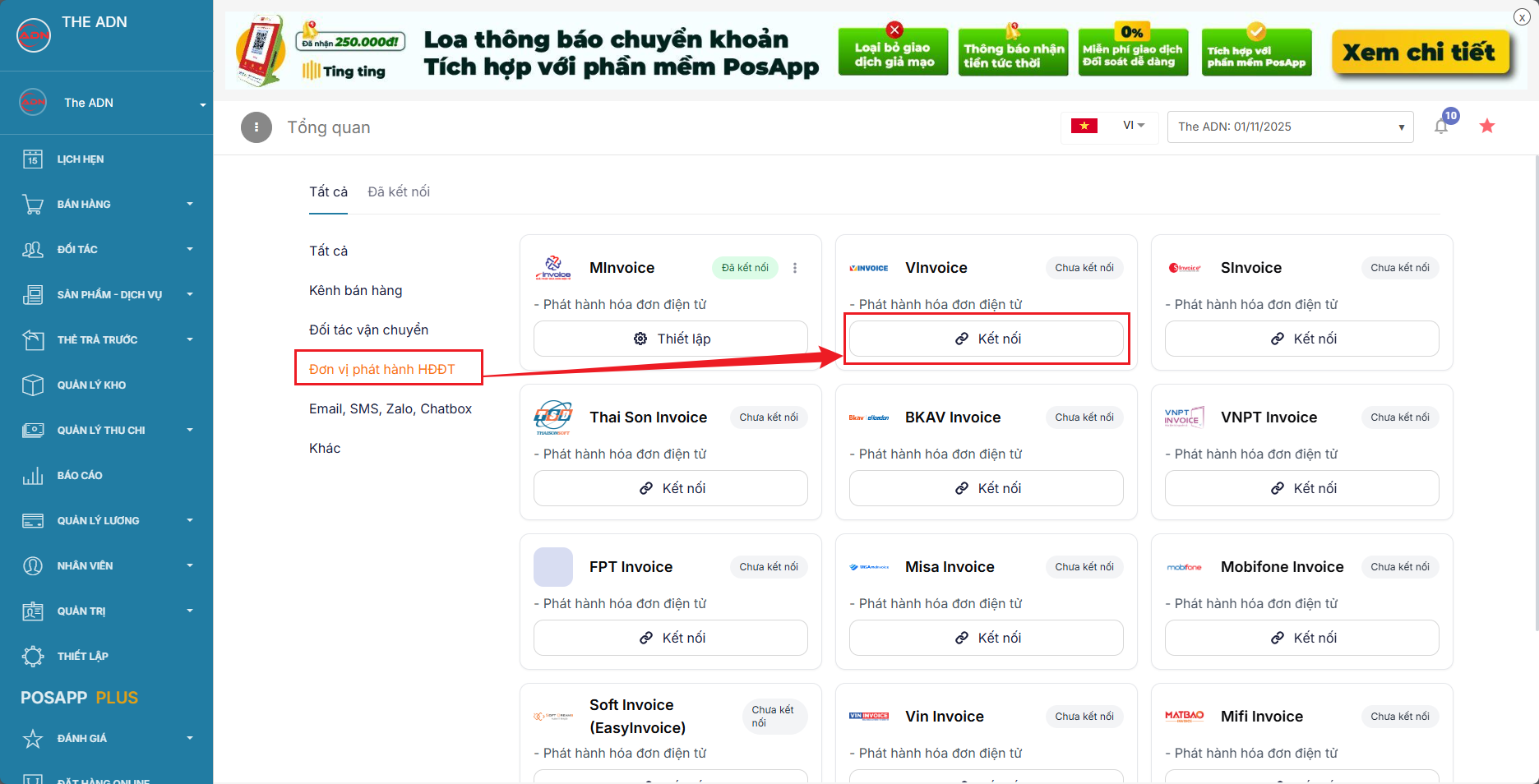Image resolution: width=1539 pixels, height=784 pixels.
Task: Select Email, SMS, Zalo, Chatbox category
Action: [x=391, y=409]
